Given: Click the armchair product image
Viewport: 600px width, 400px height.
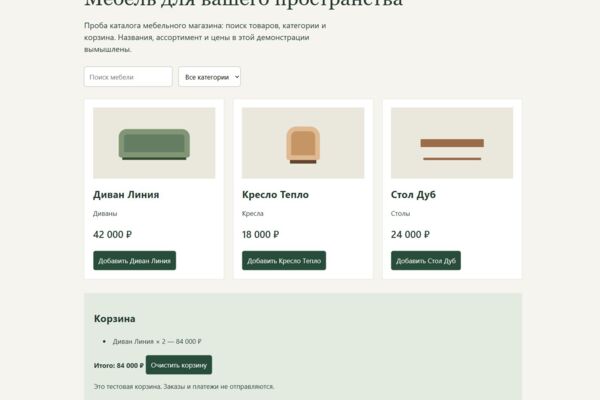Looking at the screenshot, I should point(303,143).
